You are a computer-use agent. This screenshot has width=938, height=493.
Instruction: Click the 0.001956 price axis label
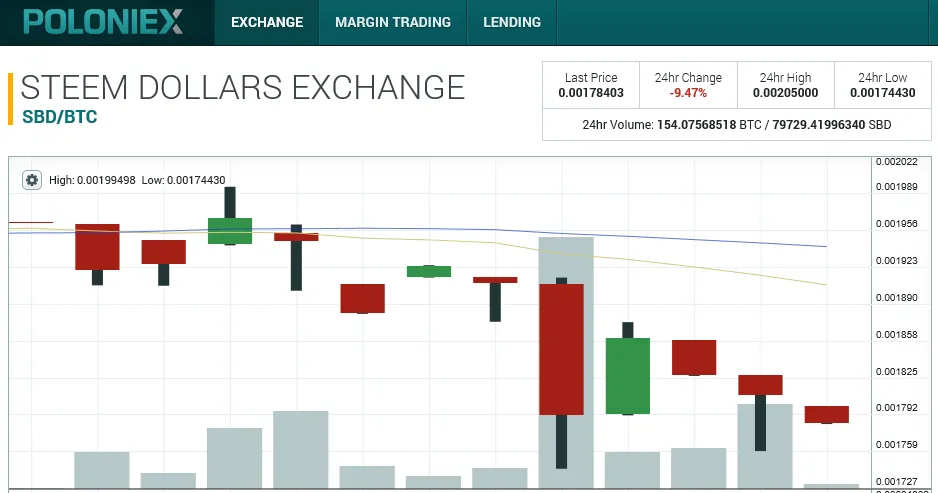tap(897, 224)
